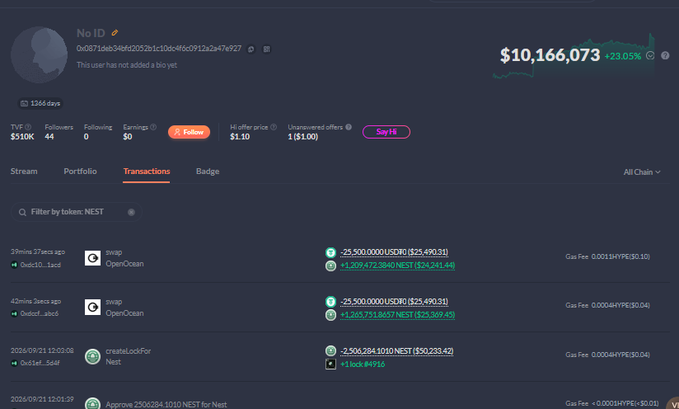Click the OpenOcean icon in the 39mins swap
The width and height of the screenshot is (679, 409).
coord(92,258)
